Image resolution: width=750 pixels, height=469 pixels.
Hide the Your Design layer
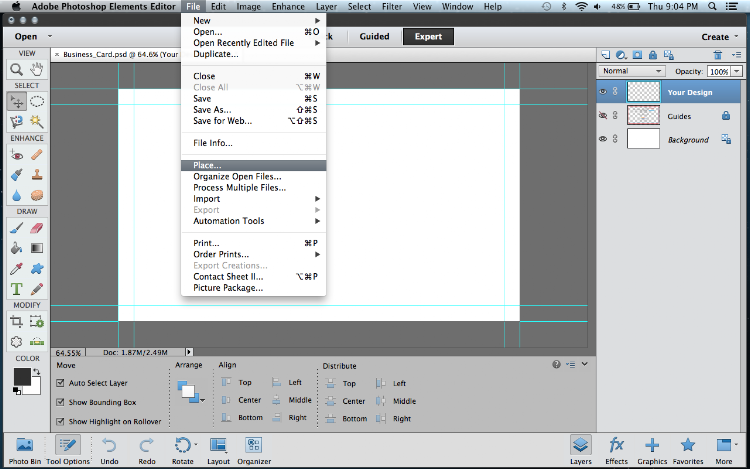point(603,92)
